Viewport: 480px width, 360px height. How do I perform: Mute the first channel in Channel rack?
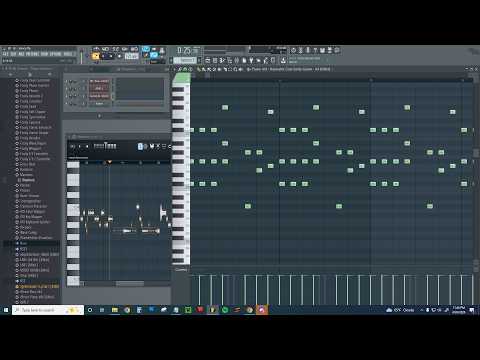click(66, 81)
